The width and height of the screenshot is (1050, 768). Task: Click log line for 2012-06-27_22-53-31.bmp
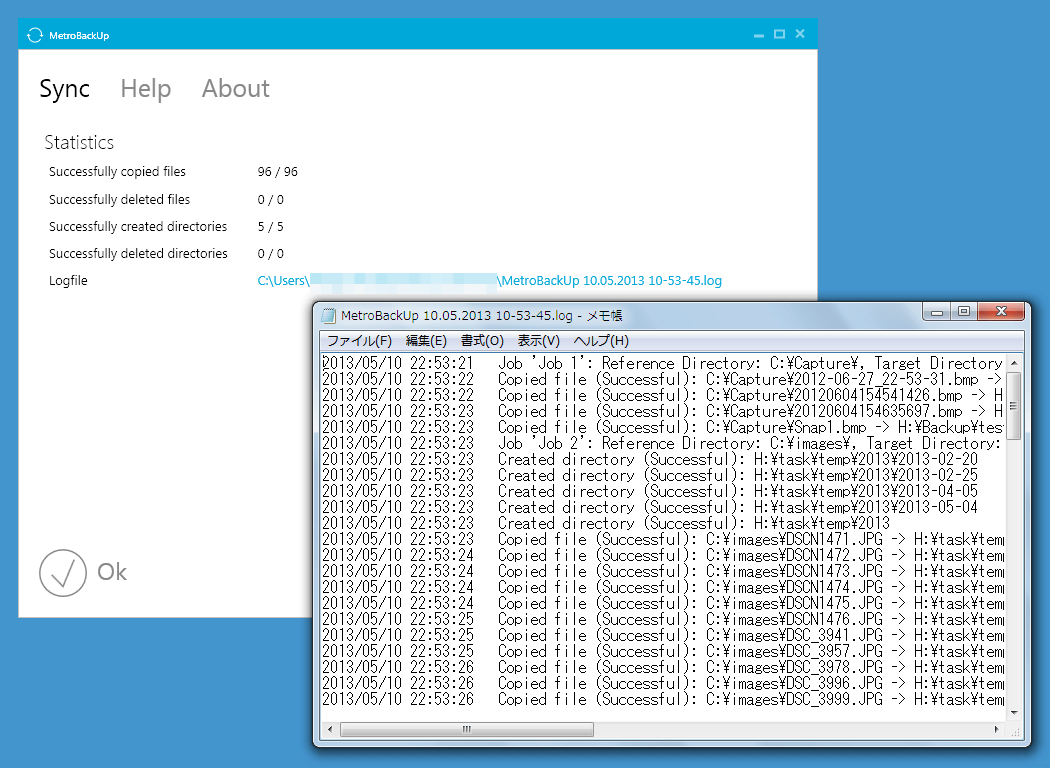tap(663, 380)
